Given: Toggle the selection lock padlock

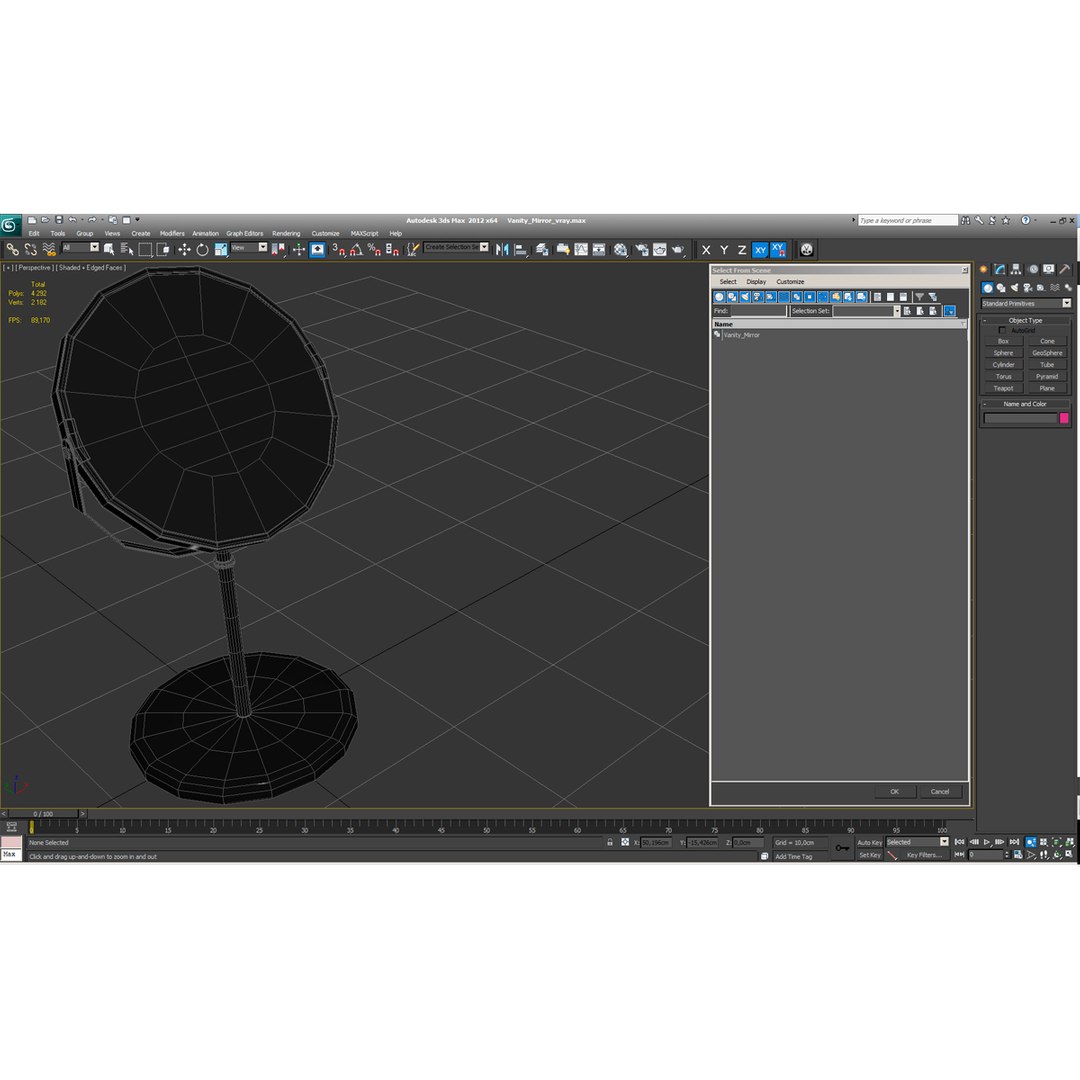Looking at the screenshot, I should pos(610,842).
